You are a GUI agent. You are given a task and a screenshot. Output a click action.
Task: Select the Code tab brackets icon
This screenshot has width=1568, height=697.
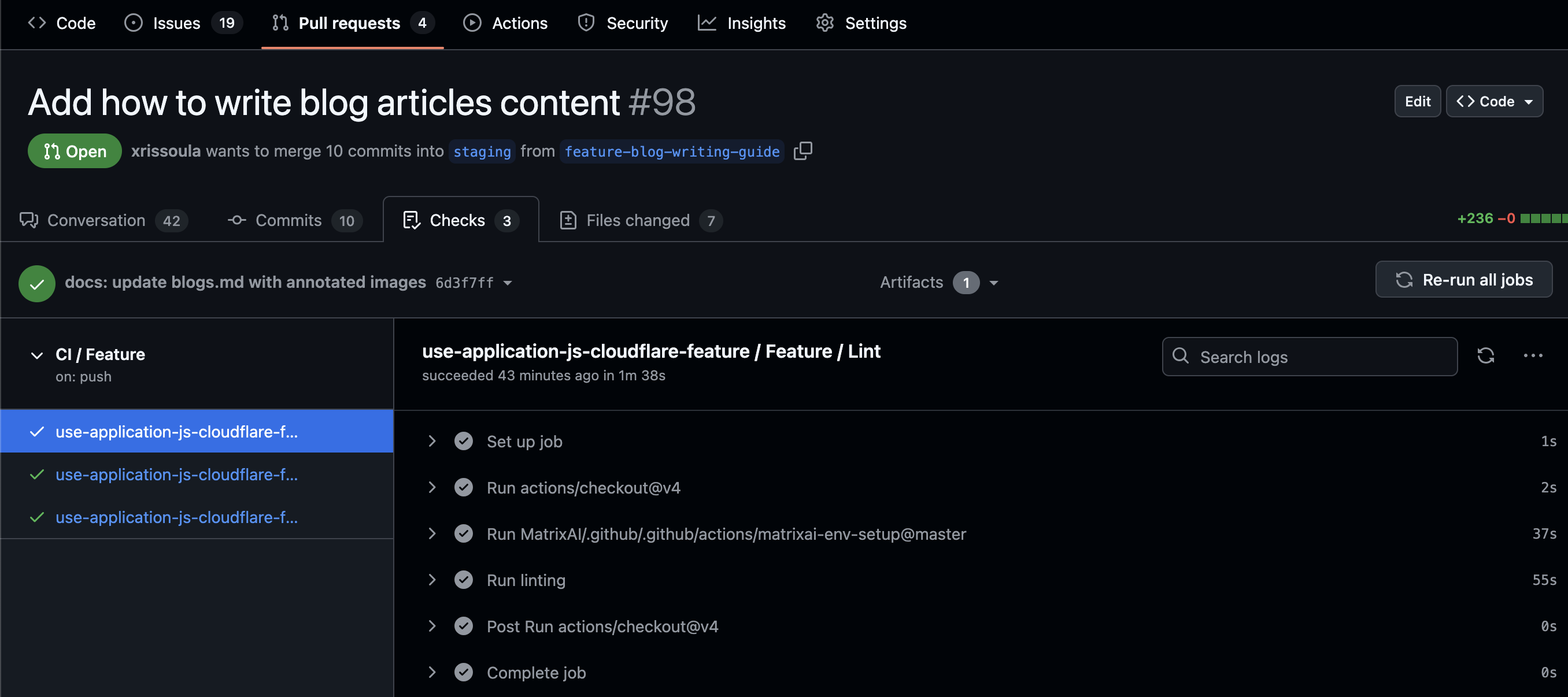click(36, 23)
